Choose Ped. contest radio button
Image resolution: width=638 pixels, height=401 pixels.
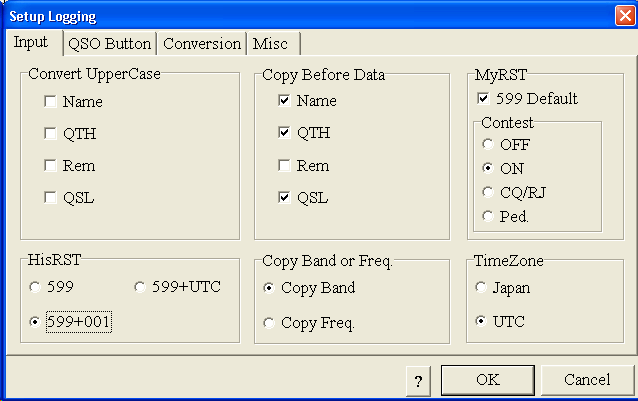487,216
